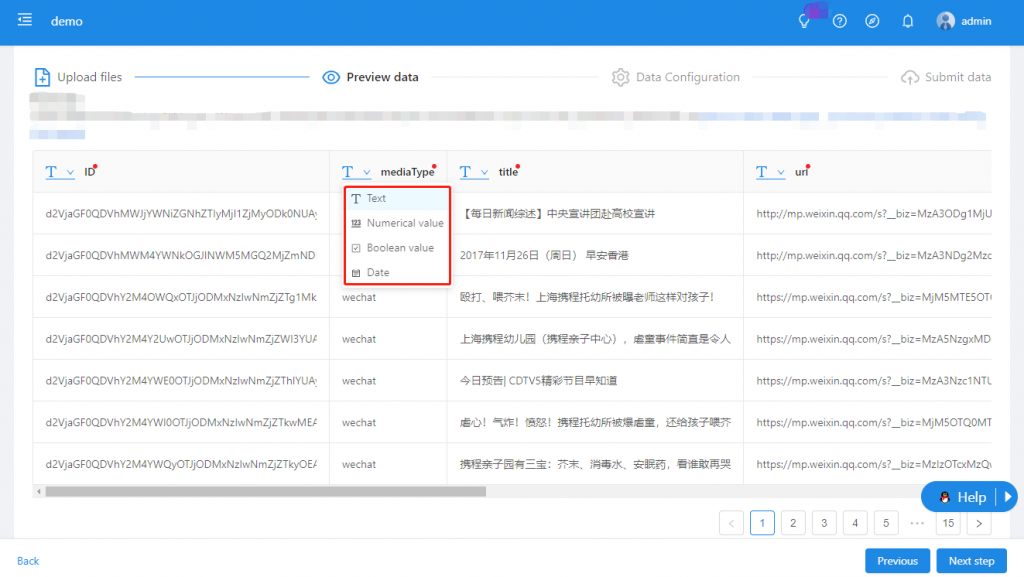Screen dimensions: 1024x577
Task: Click the Back link
Action: [28, 561]
